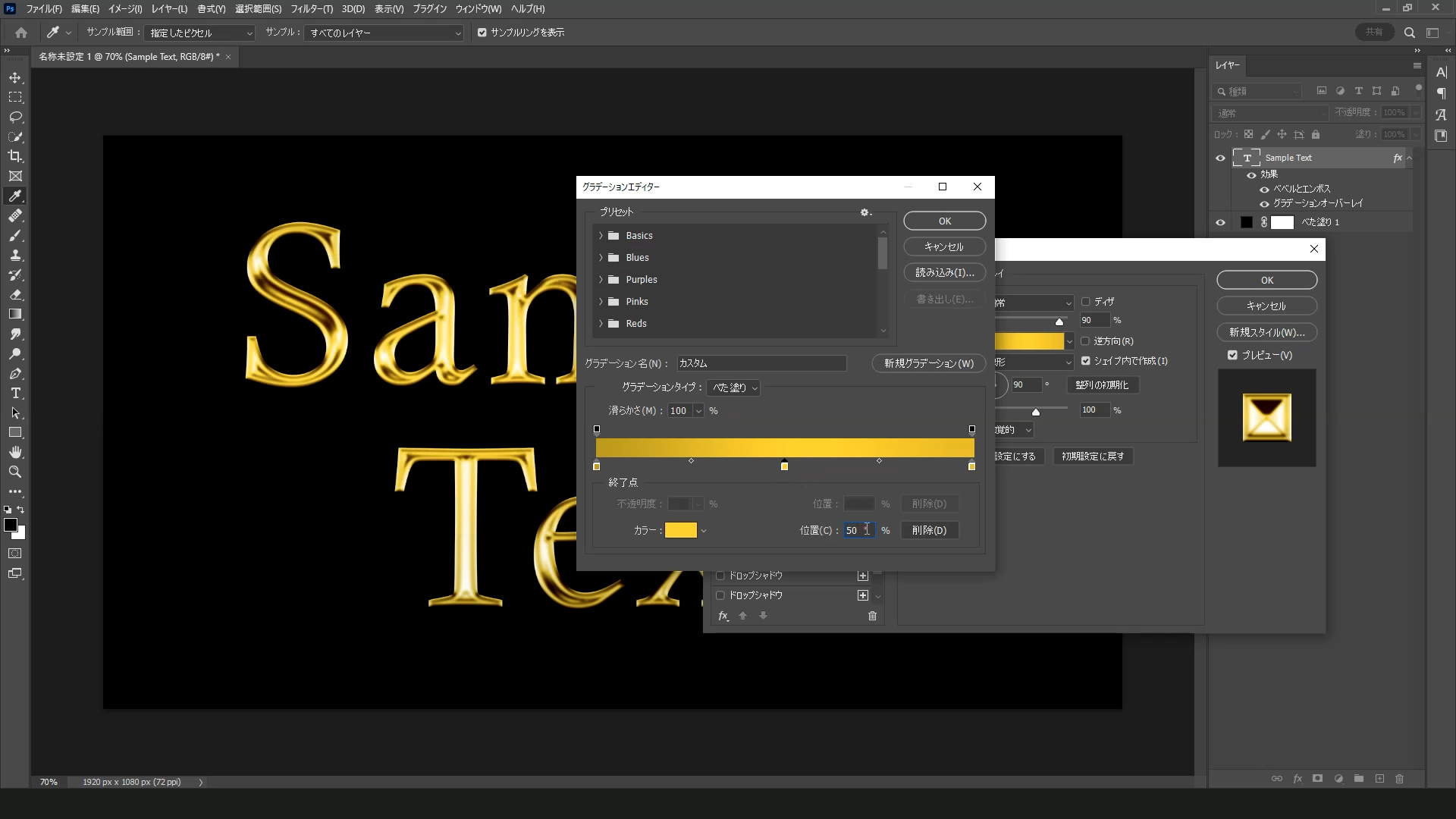The image size is (1456, 819).
Task: Select the Move tool
Action: 15,78
